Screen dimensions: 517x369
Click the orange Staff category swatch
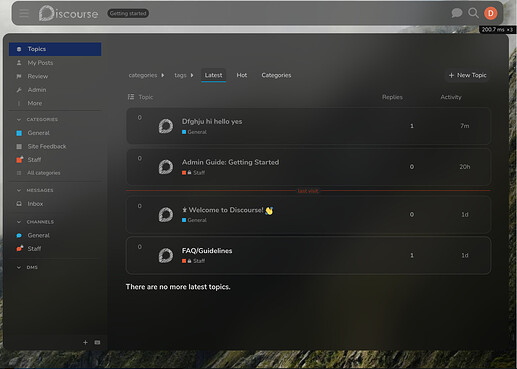click(x=20, y=160)
